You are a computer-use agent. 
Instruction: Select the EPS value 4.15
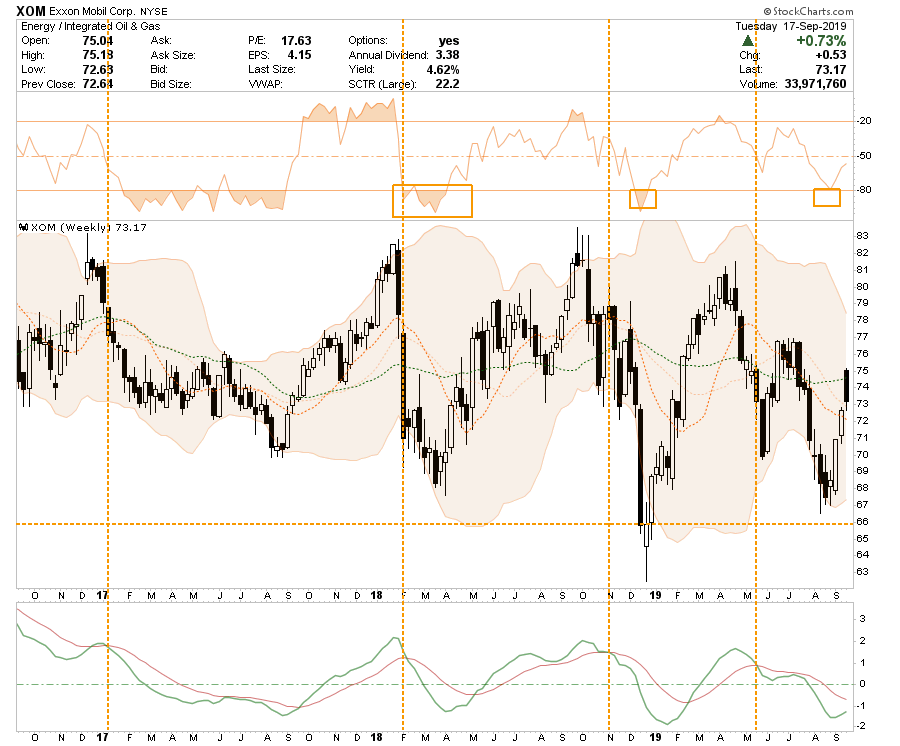coord(300,55)
